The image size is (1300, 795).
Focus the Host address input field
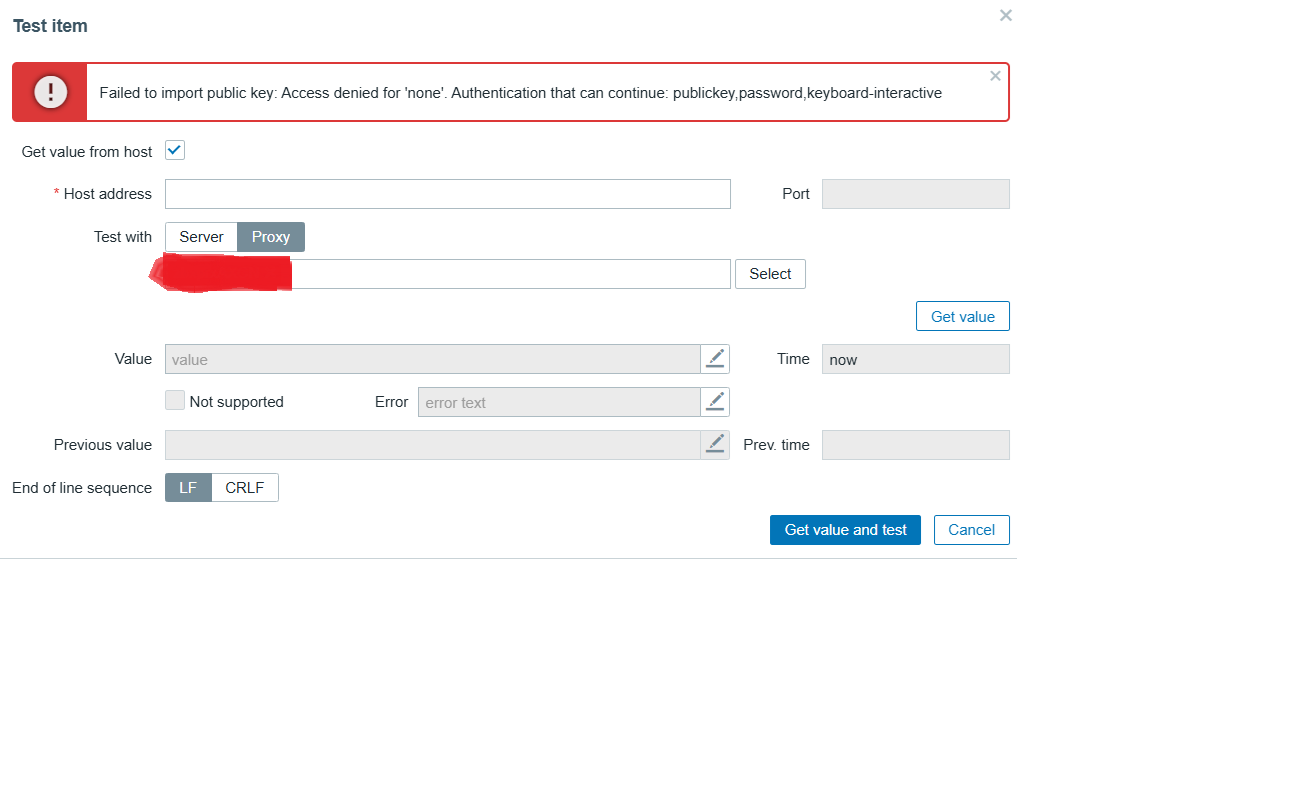click(447, 194)
